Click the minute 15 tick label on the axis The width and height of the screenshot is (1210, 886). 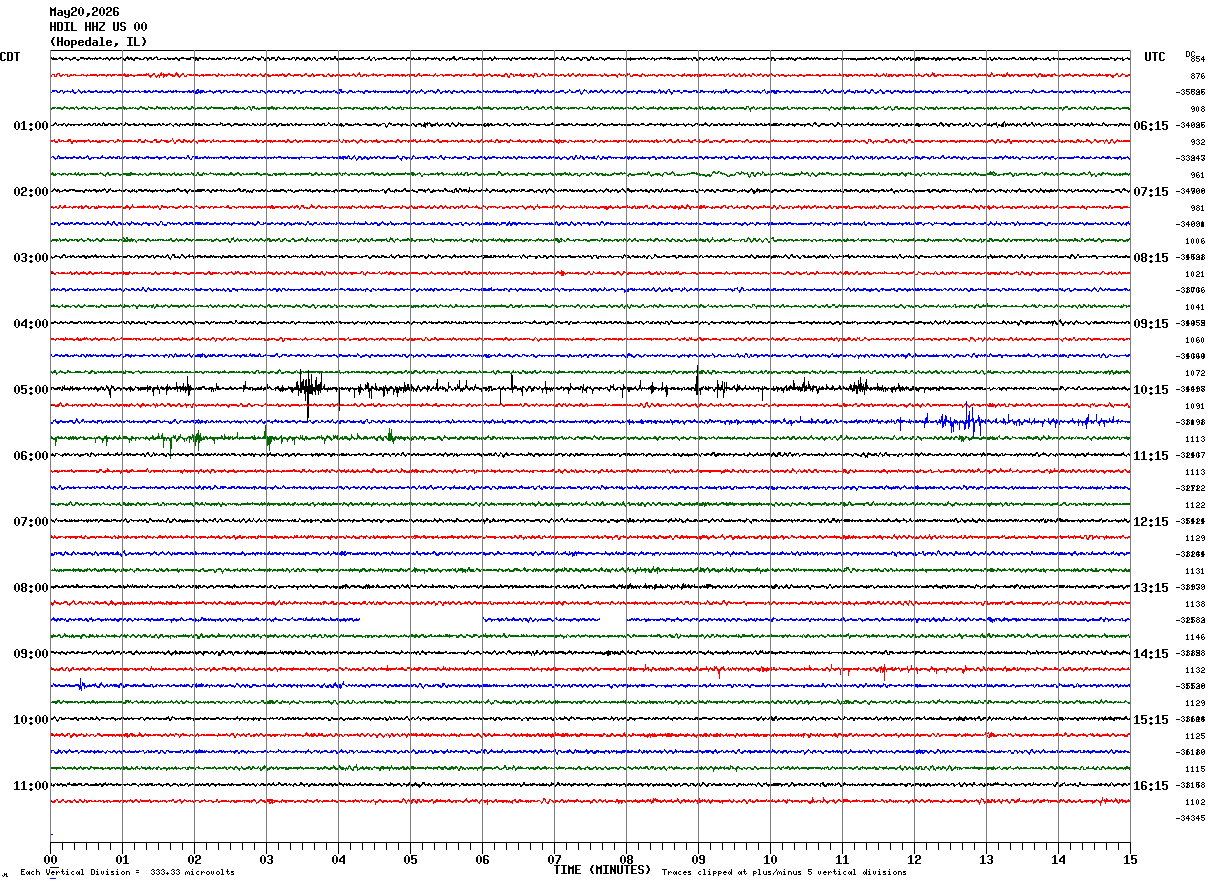click(x=1130, y=859)
